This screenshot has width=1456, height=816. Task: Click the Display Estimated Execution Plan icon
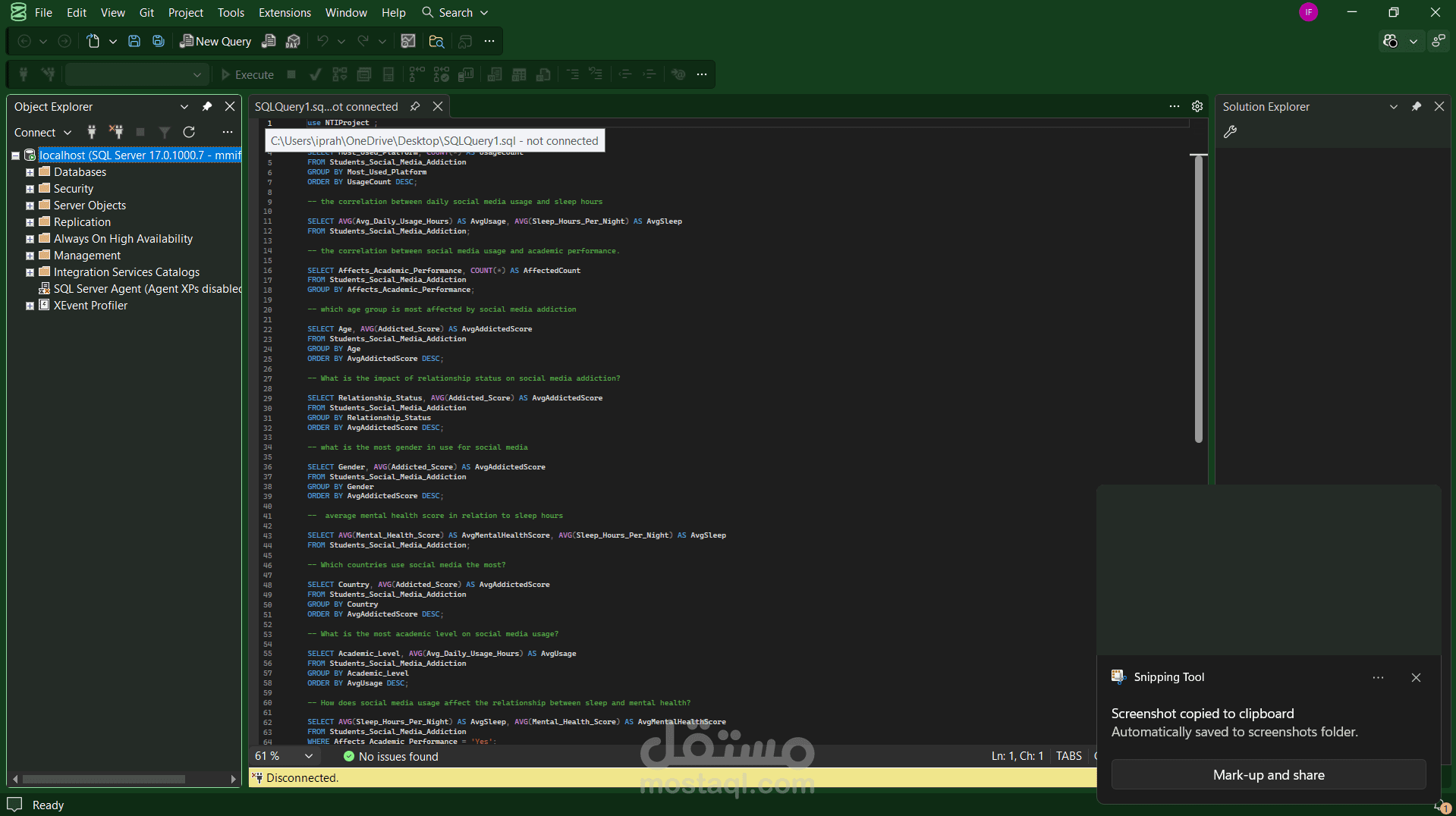340,74
